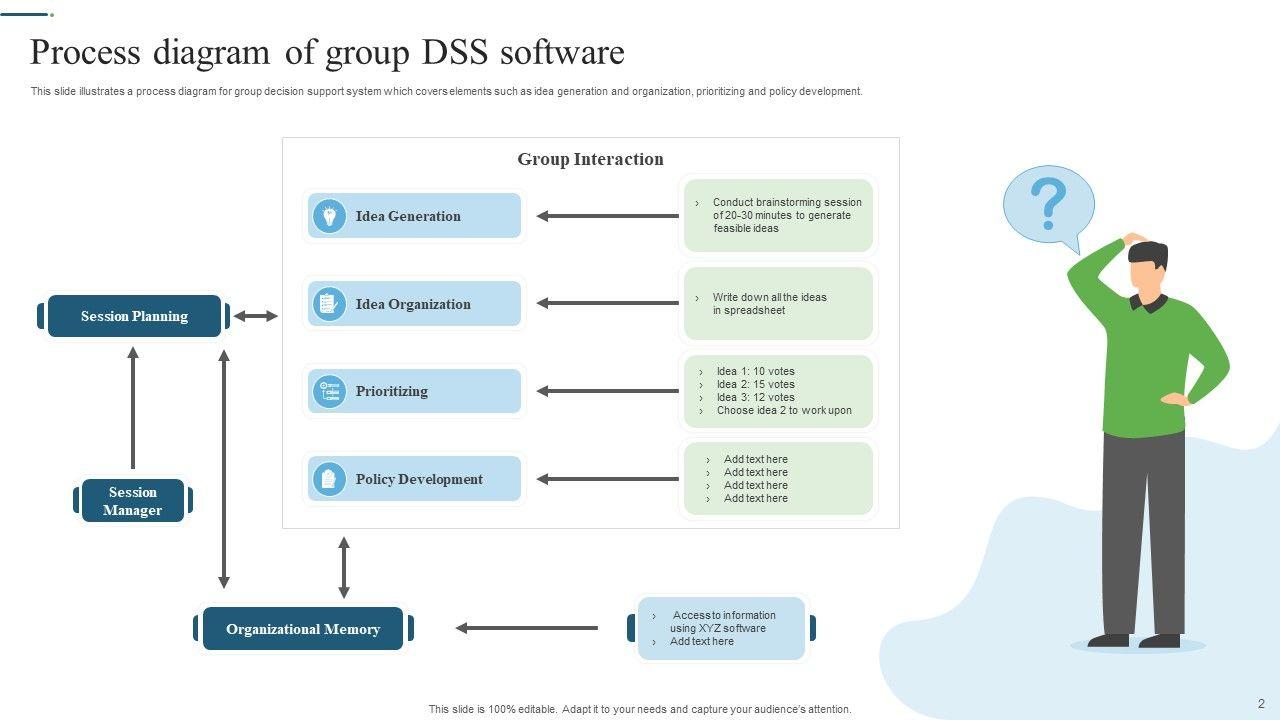Screen dimensions: 1280x720
Task: Click the idea votes list box
Action: point(778,391)
